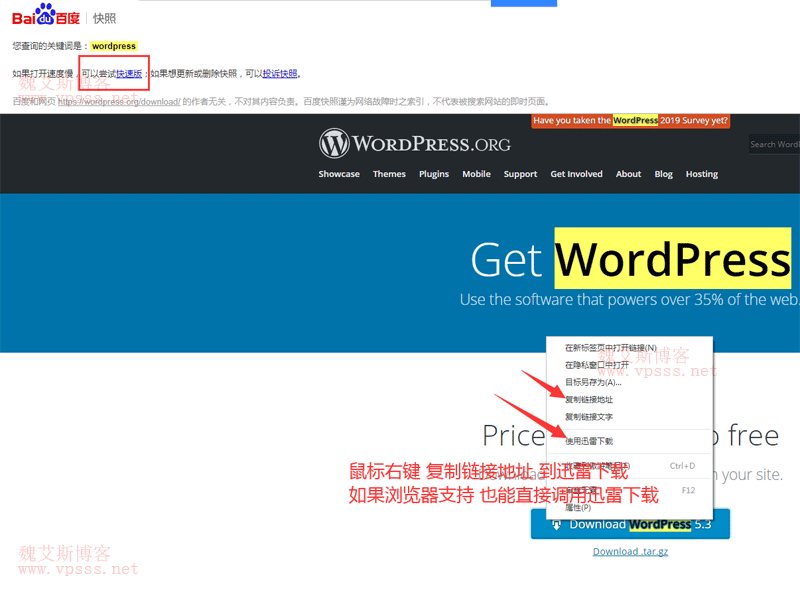This screenshot has width=800, height=590.
Task: Open the Support nav item
Action: (520, 174)
